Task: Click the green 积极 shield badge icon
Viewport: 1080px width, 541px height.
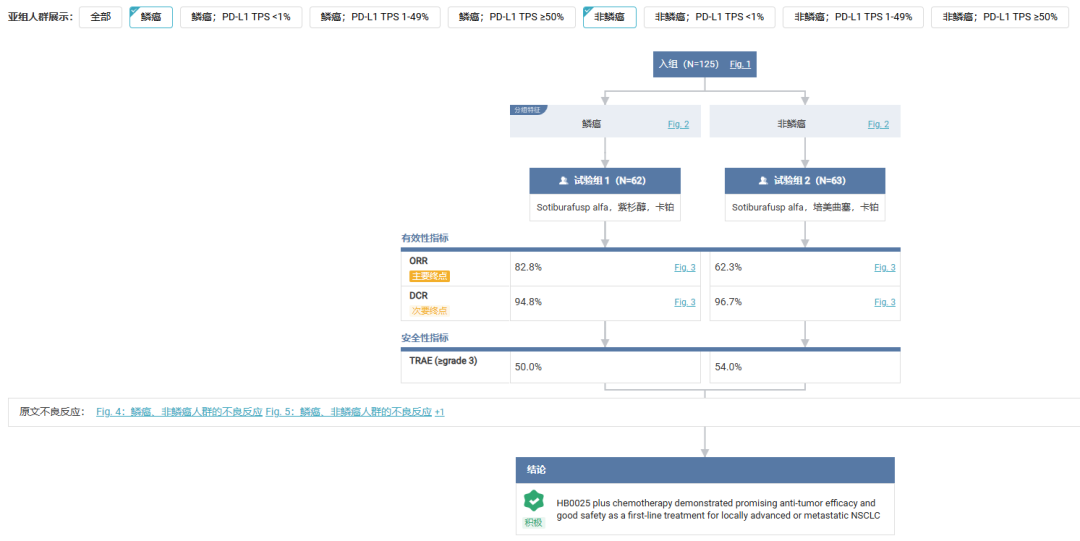Action: (x=533, y=501)
